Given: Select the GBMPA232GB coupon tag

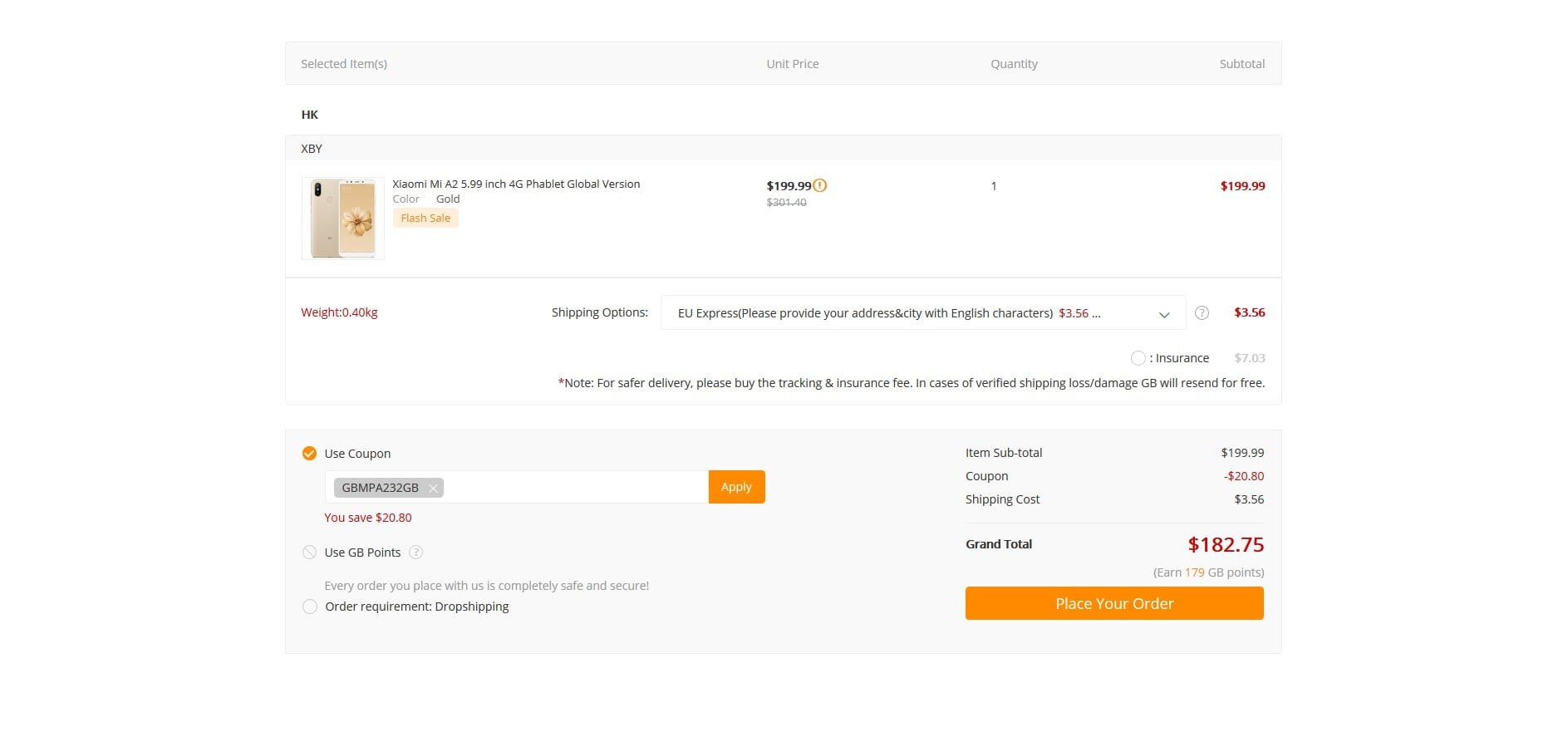Looking at the screenshot, I should click(x=380, y=488).
